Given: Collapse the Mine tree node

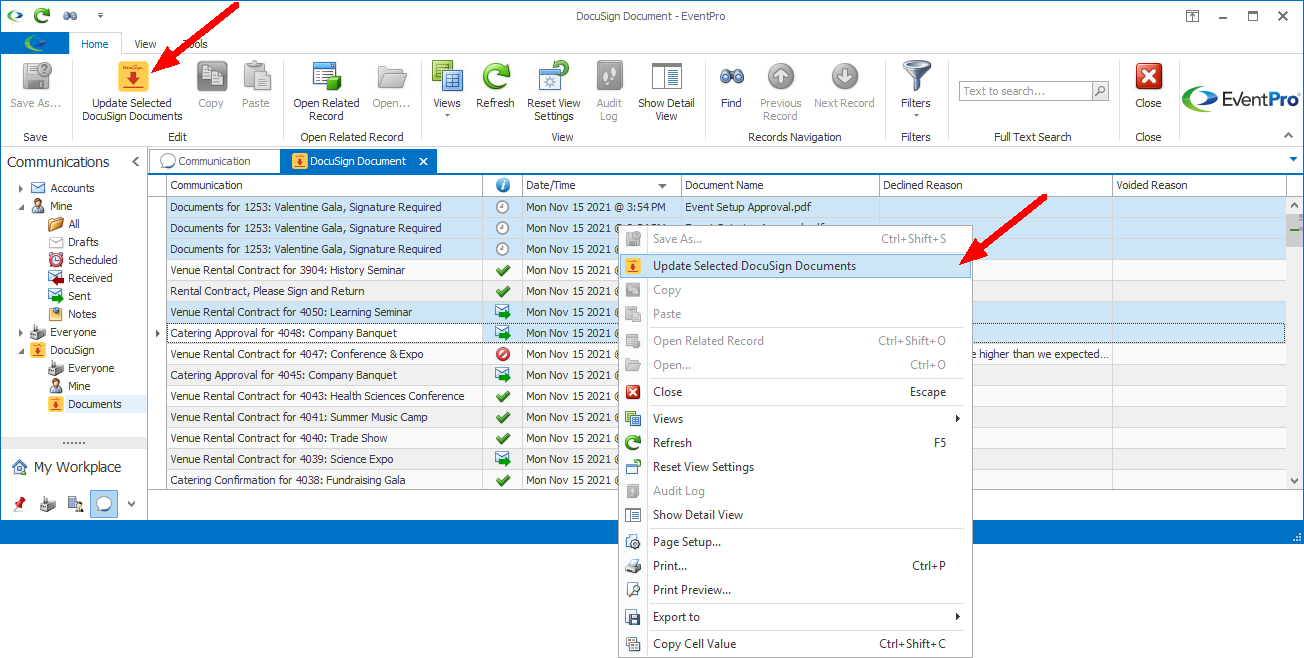Looking at the screenshot, I should (21, 206).
